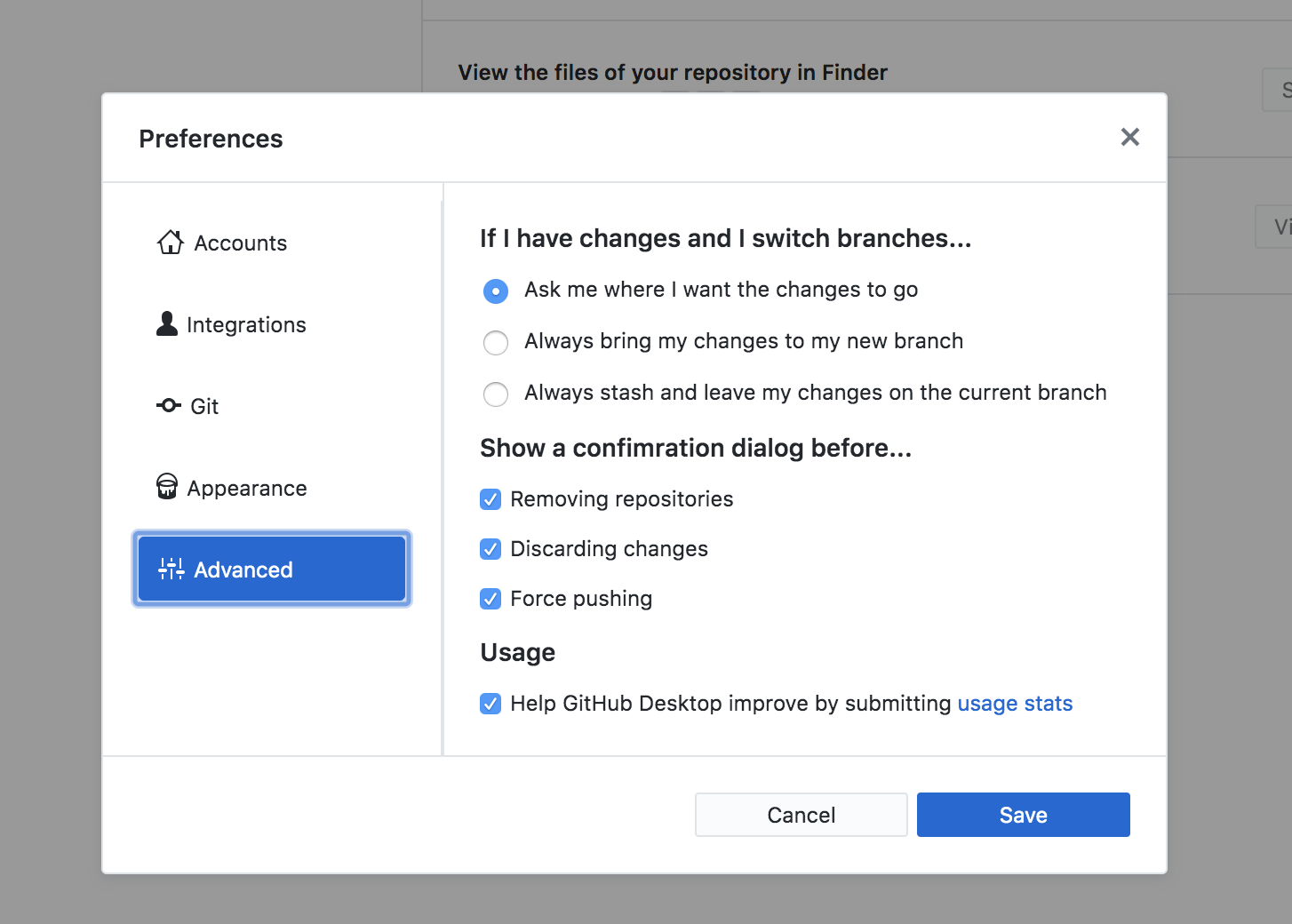Uncheck the usage stats submission option
1292x924 pixels.
tap(490, 703)
